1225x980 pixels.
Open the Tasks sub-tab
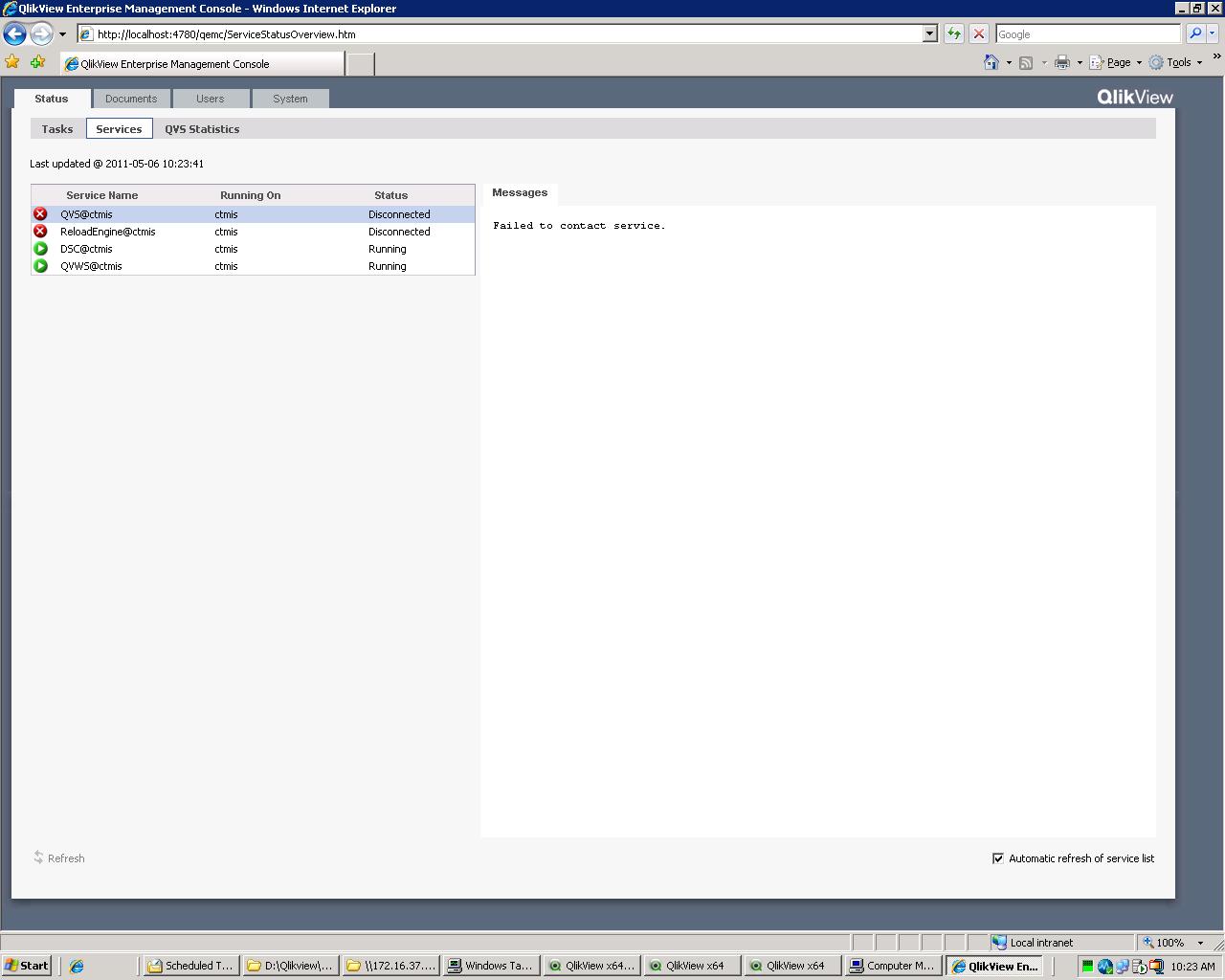tap(57, 129)
